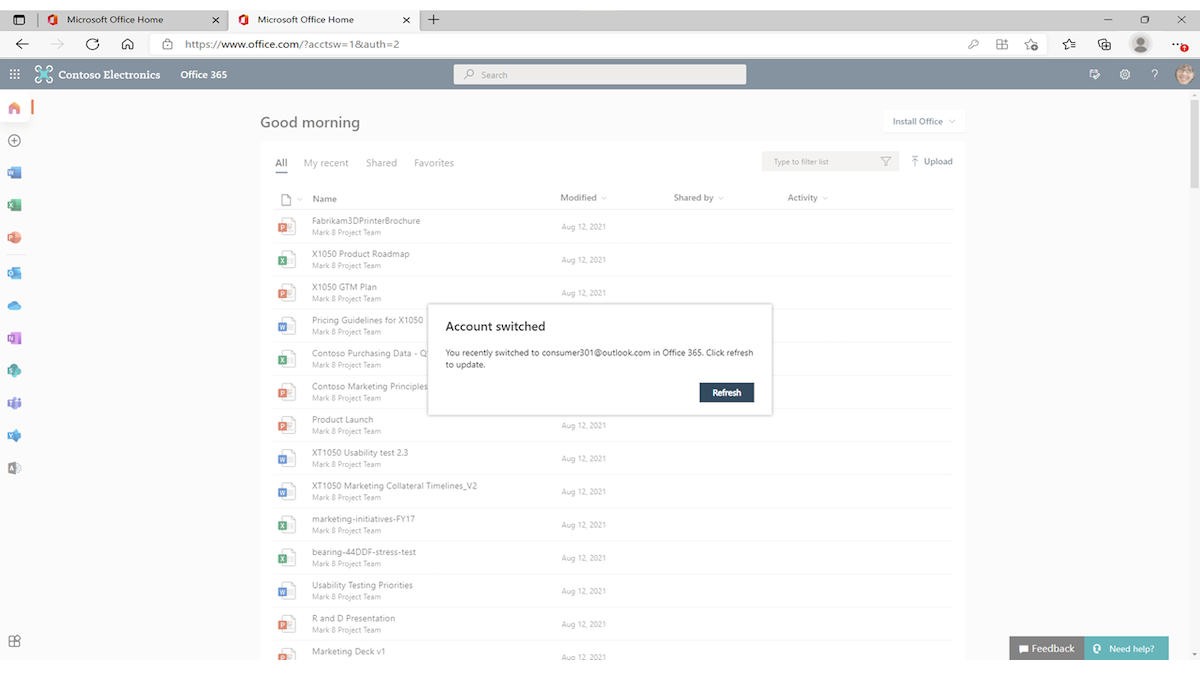The image size is (1200, 675).
Task: Click the Refresh button in Account switched dialog
Action: tap(727, 392)
